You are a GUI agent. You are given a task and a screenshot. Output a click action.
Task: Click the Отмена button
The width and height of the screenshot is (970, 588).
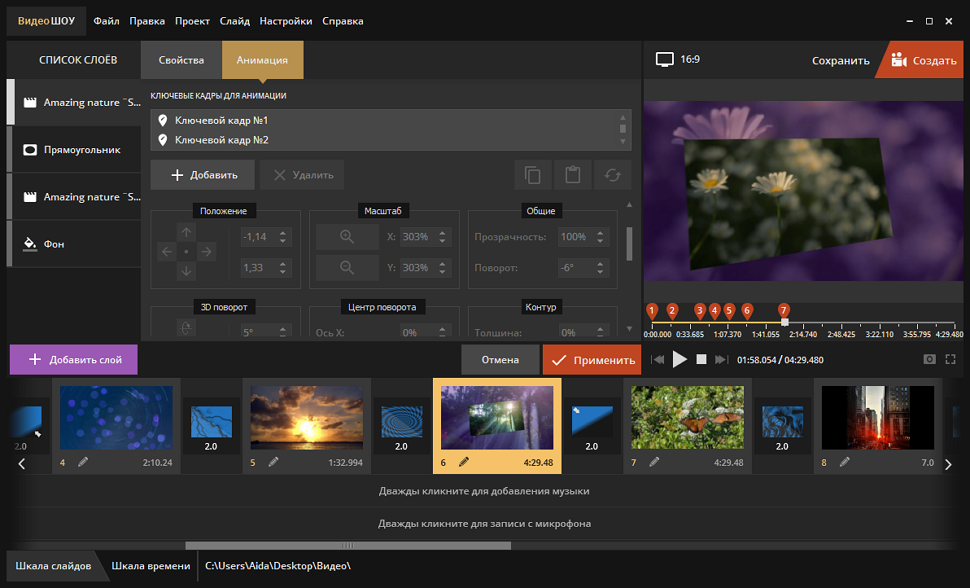pos(500,360)
